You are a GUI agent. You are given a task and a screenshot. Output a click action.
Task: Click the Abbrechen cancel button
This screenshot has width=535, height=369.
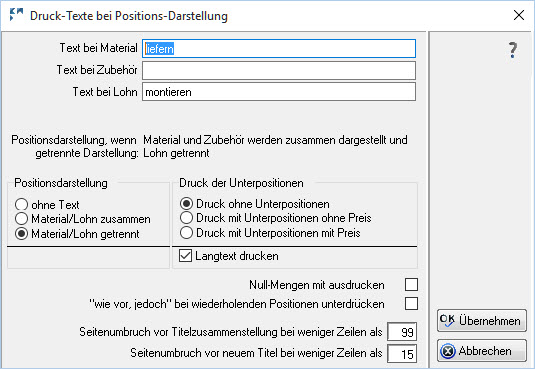click(x=481, y=351)
